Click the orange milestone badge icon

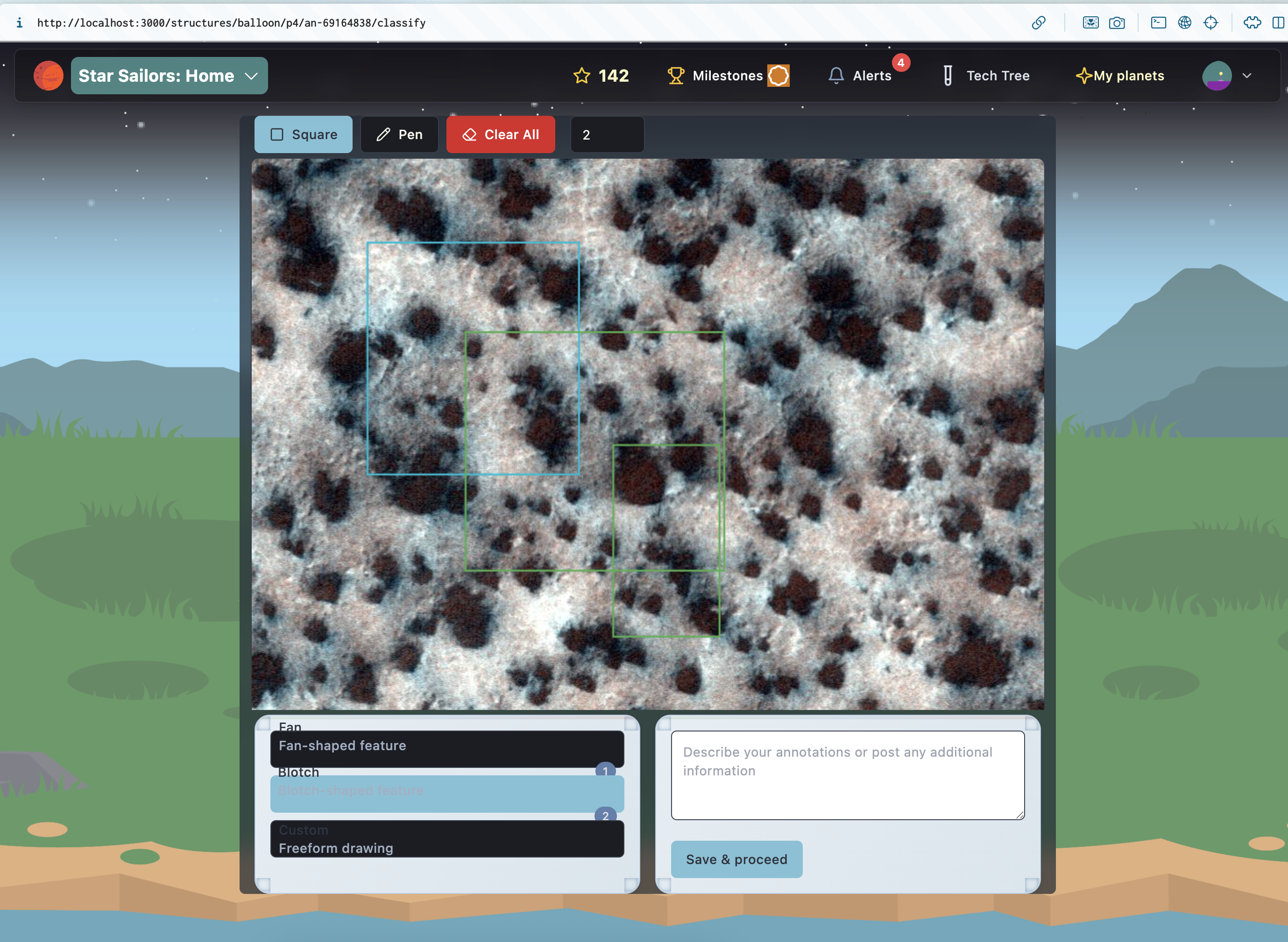778,76
